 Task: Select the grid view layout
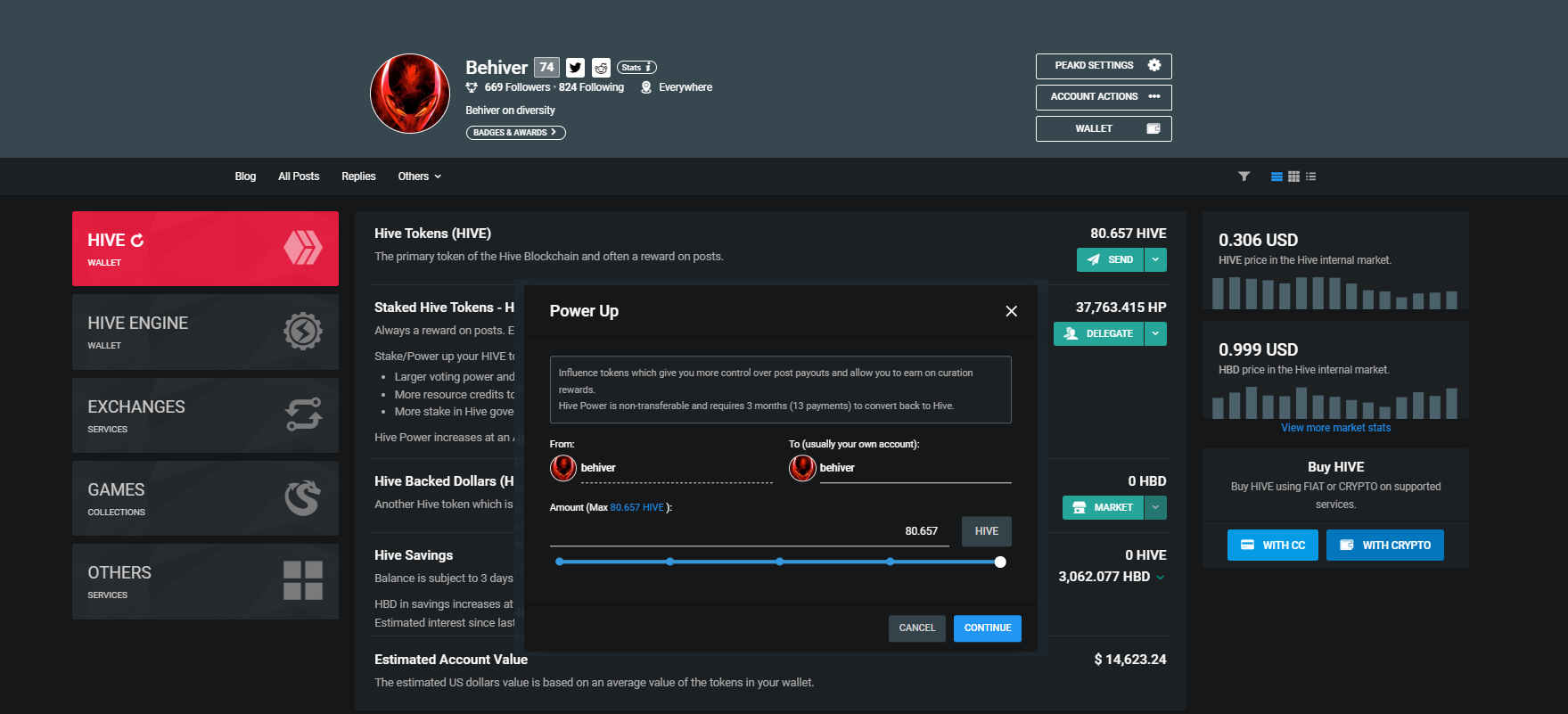1293,176
